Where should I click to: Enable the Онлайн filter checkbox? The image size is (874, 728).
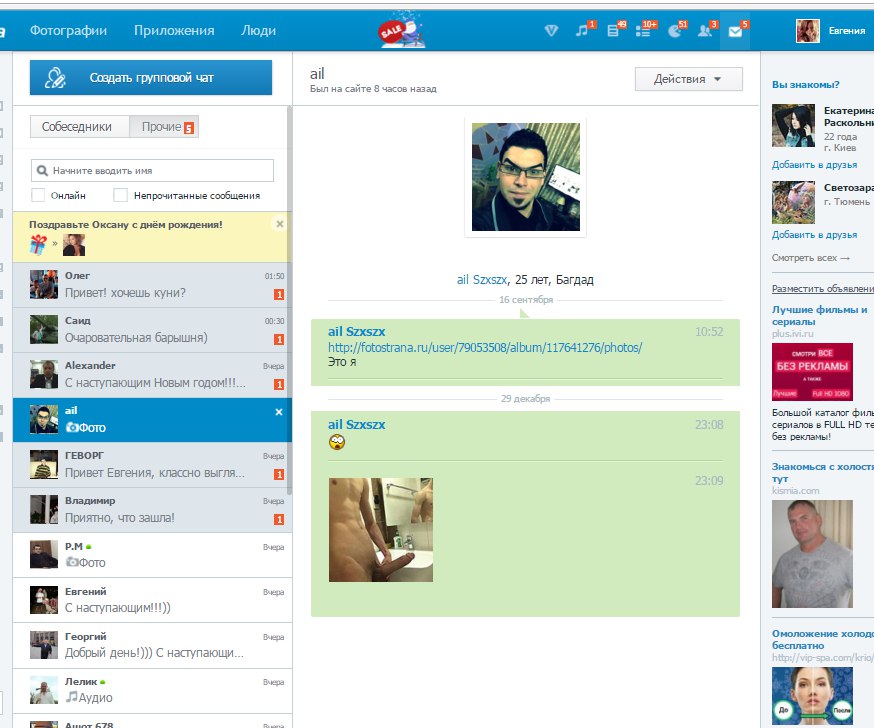click(x=38, y=196)
